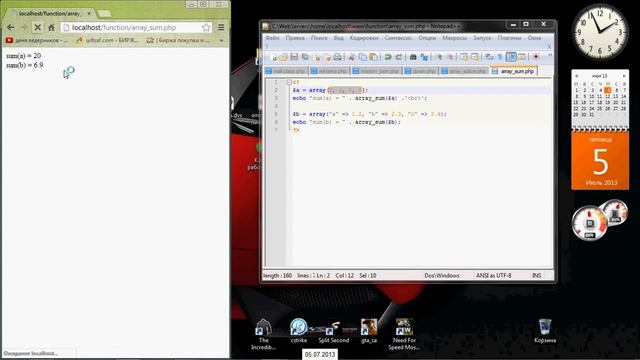Go back in Chrome

click(x=11, y=27)
